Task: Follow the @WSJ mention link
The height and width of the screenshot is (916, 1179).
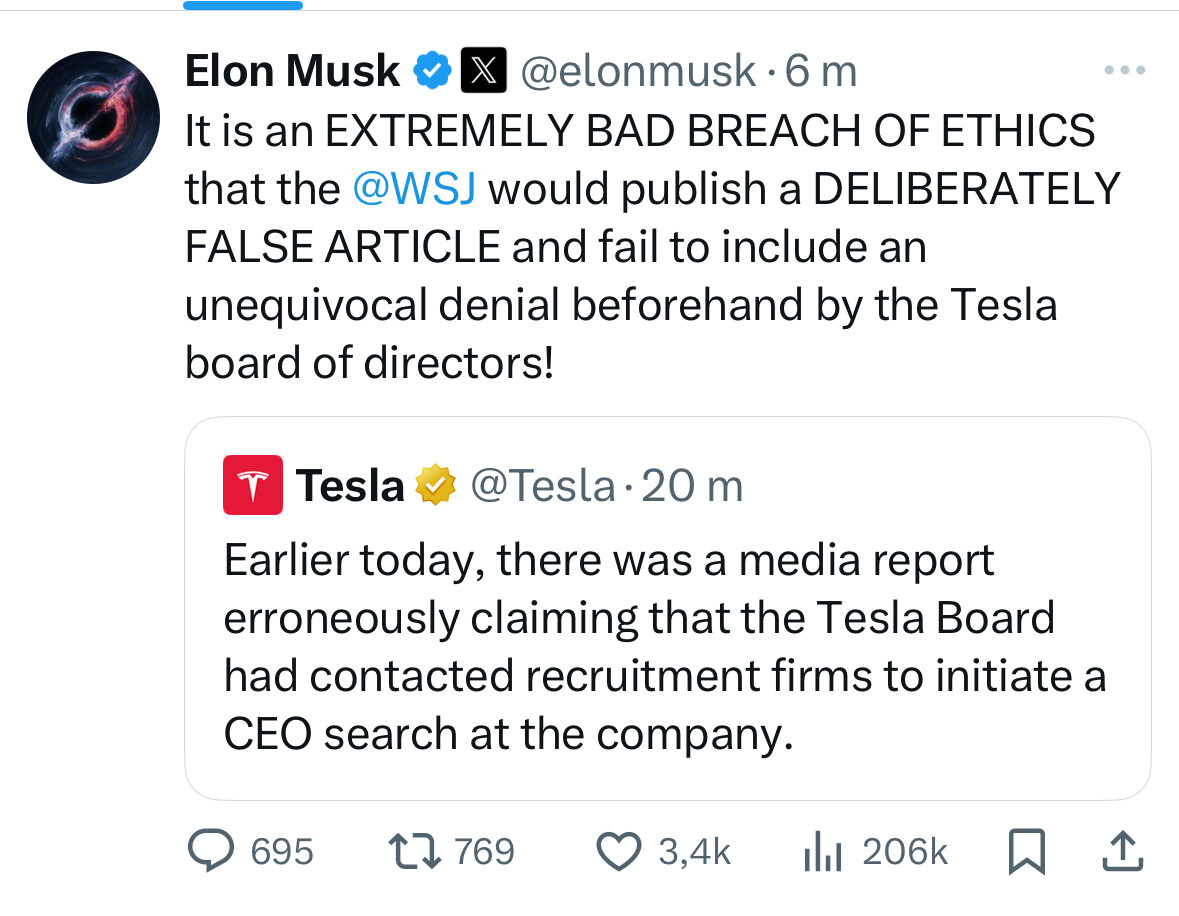Action: click(x=414, y=188)
